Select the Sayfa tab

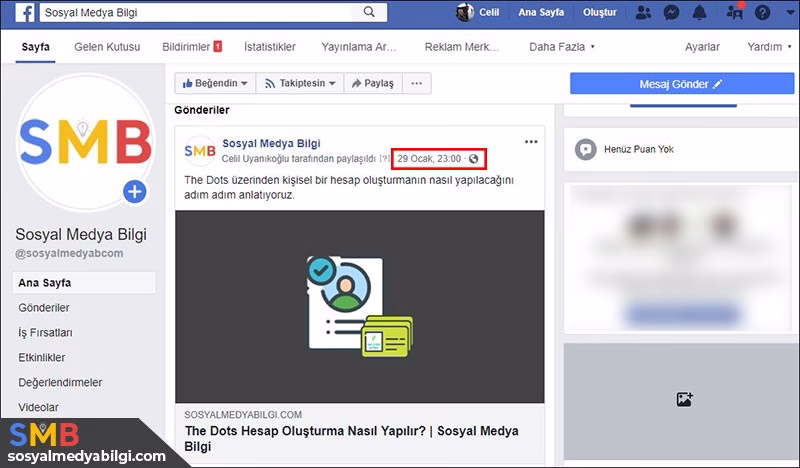tap(36, 47)
